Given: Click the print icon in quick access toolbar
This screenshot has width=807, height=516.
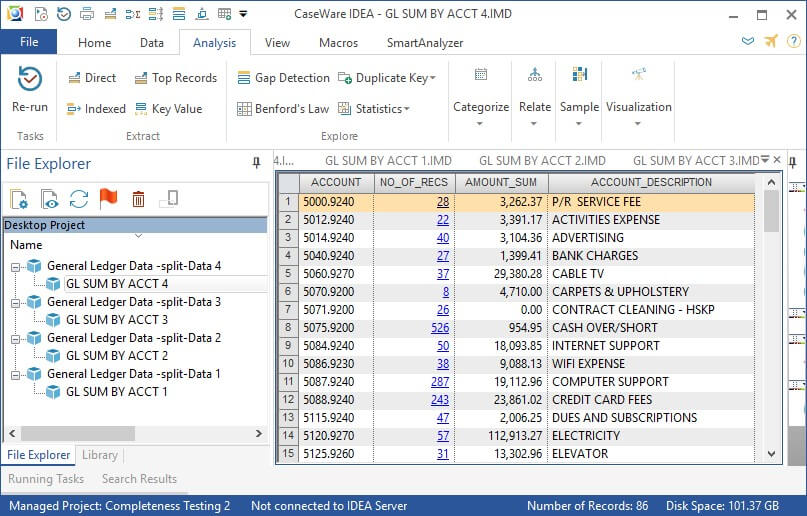Looking at the screenshot, I should (x=87, y=14).
